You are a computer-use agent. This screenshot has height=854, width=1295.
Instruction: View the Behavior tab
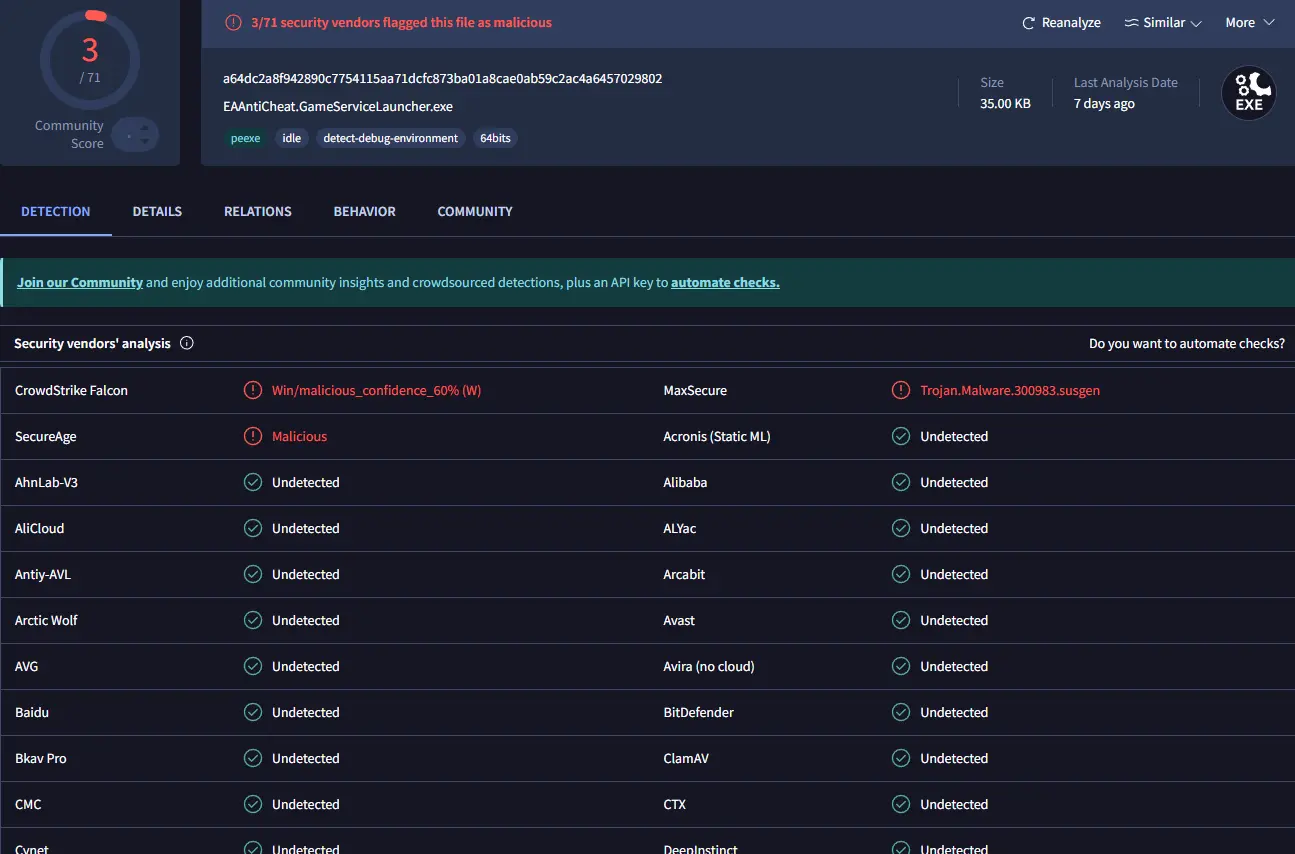(x=365, y=211)
